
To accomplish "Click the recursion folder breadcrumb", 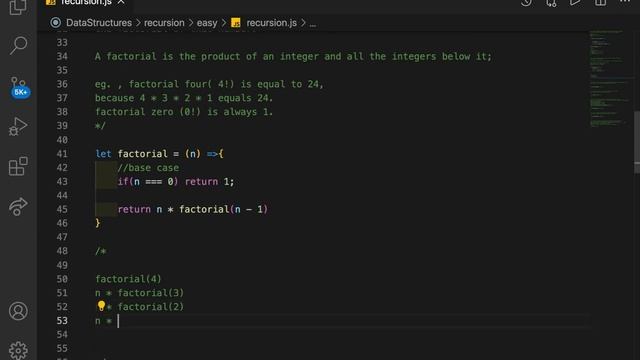I will [x=164, y=23].
